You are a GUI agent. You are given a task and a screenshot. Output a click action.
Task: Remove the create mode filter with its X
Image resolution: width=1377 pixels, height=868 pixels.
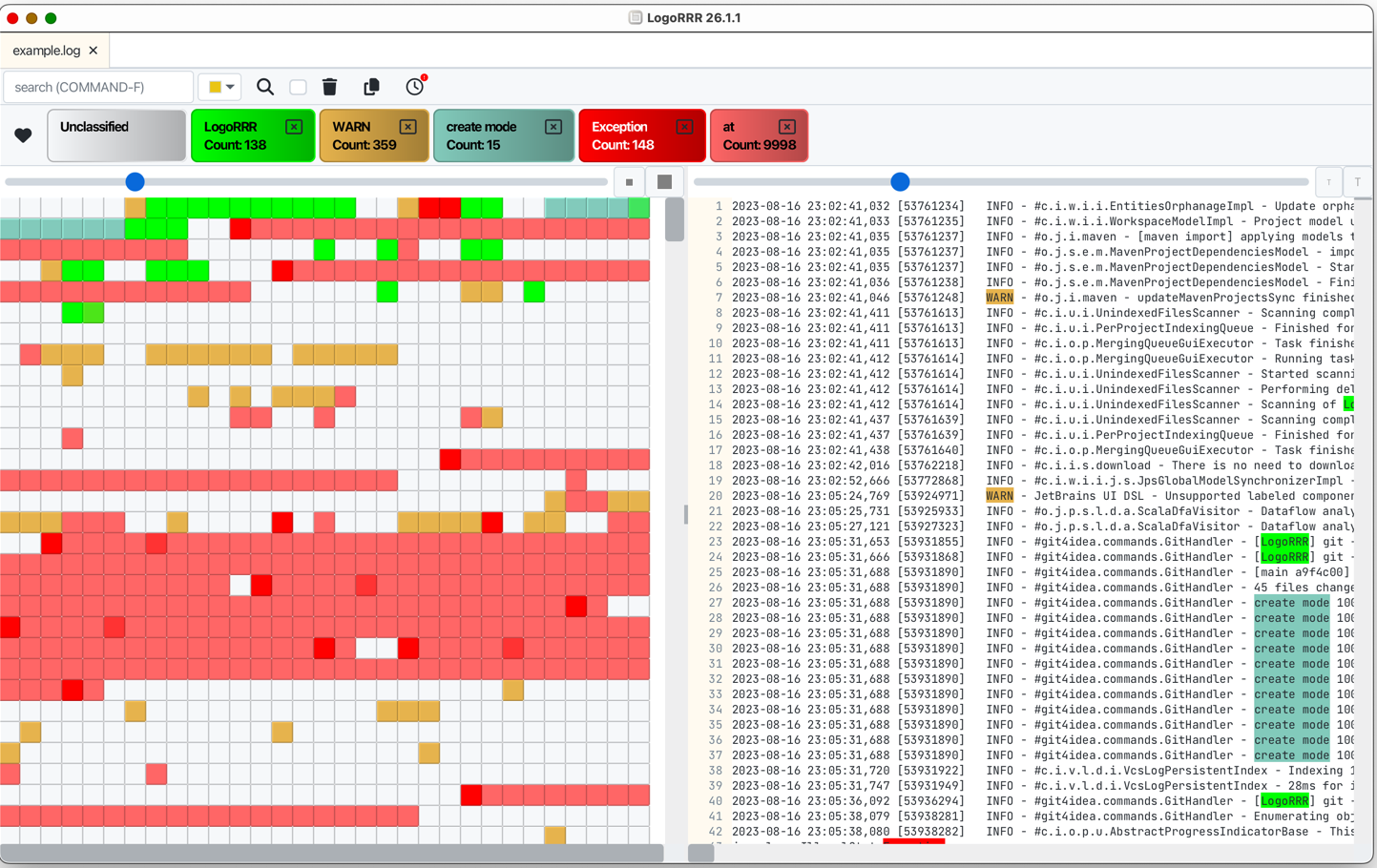tap(553, 127)
